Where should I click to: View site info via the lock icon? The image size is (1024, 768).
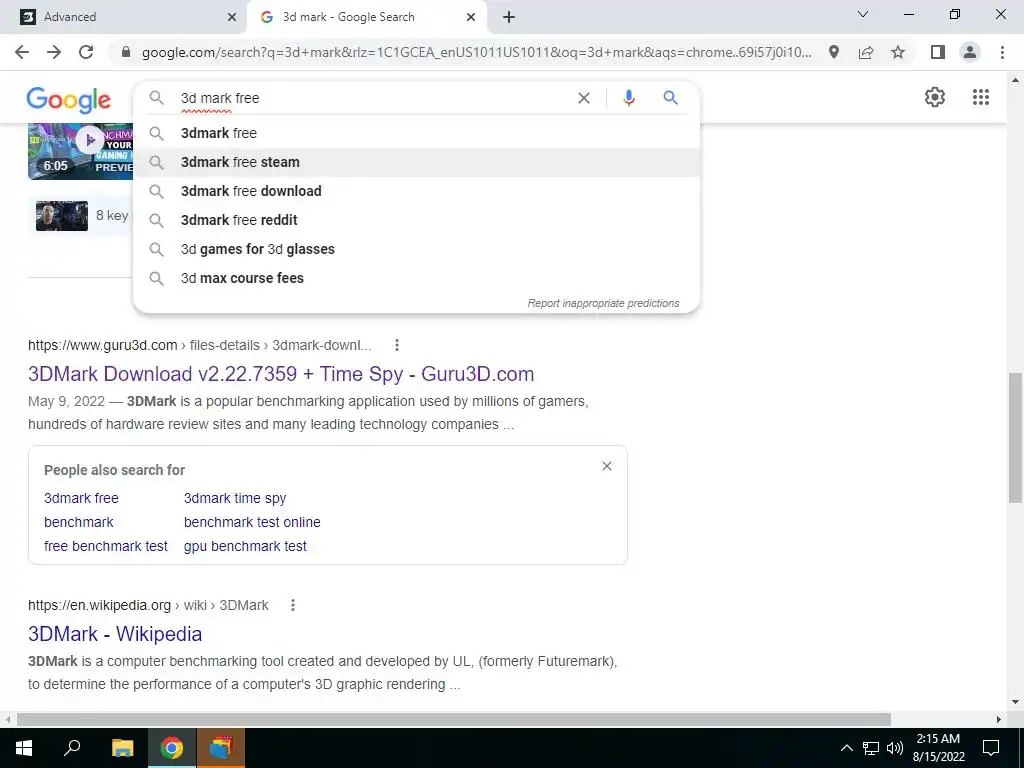pos(127,52)
